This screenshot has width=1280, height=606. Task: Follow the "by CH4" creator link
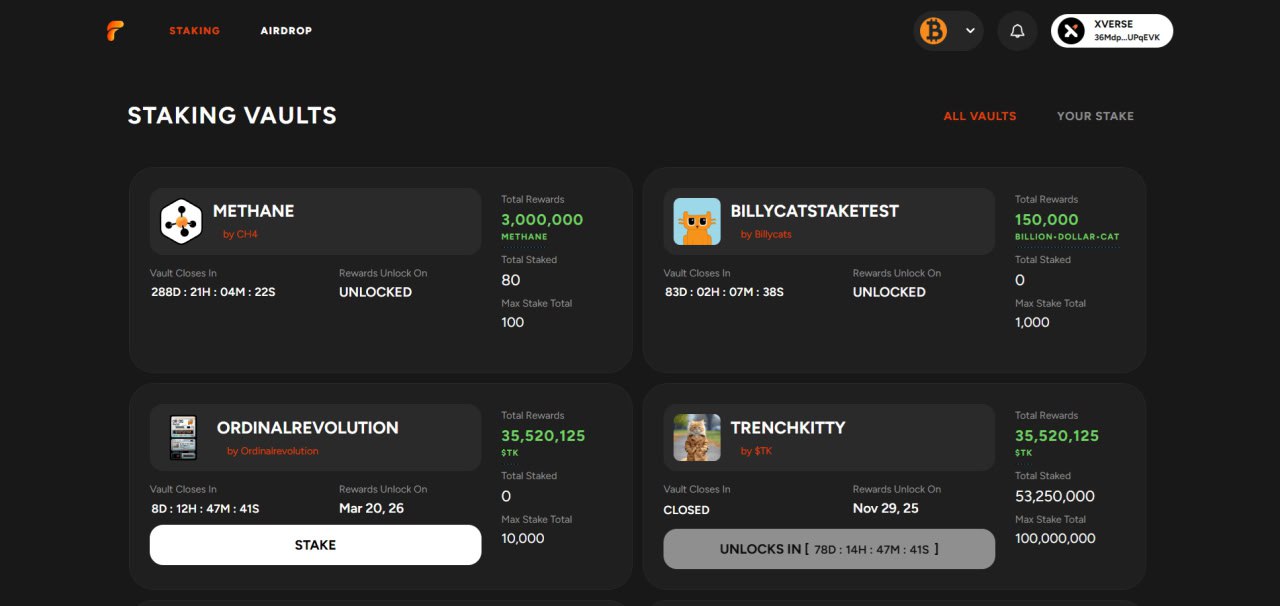[x=240, y=234]
